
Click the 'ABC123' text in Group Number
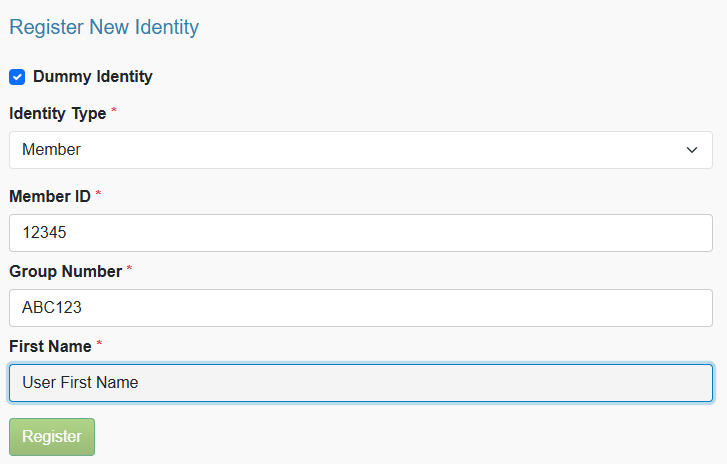point(49,308)
